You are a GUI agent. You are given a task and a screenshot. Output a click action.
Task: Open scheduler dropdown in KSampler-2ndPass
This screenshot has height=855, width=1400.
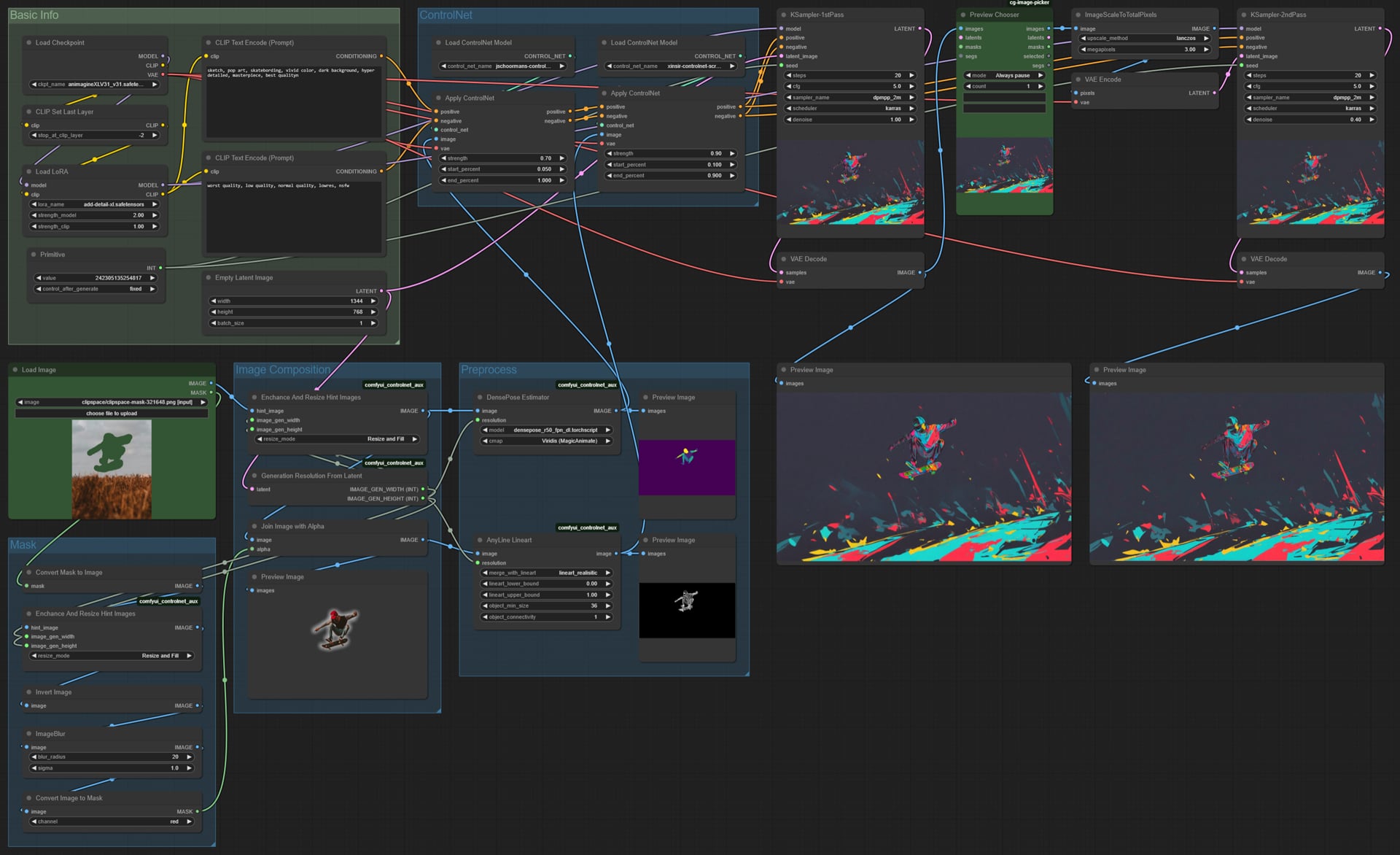(1310, 108)
